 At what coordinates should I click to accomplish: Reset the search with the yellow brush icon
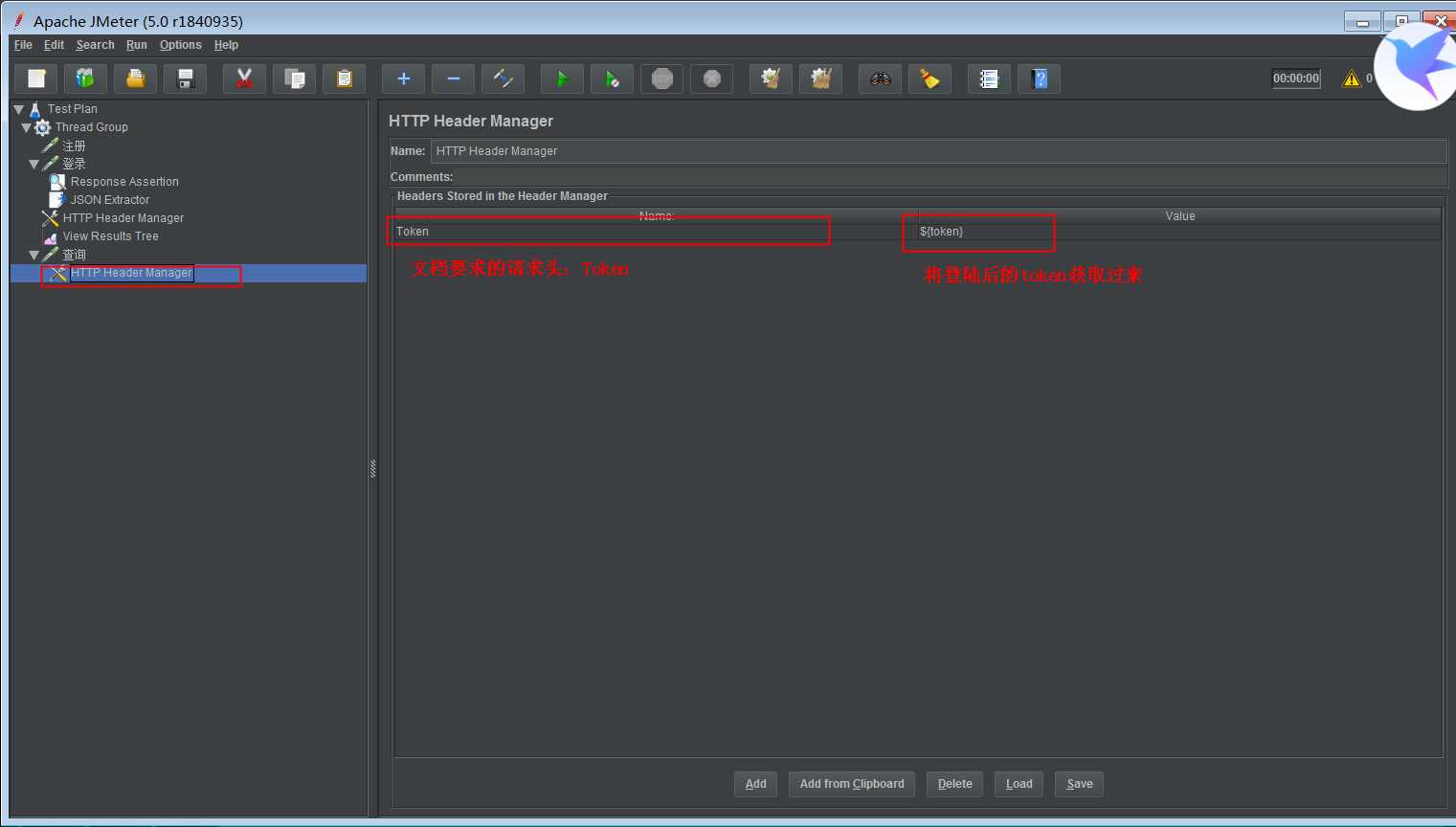[930, 78]
